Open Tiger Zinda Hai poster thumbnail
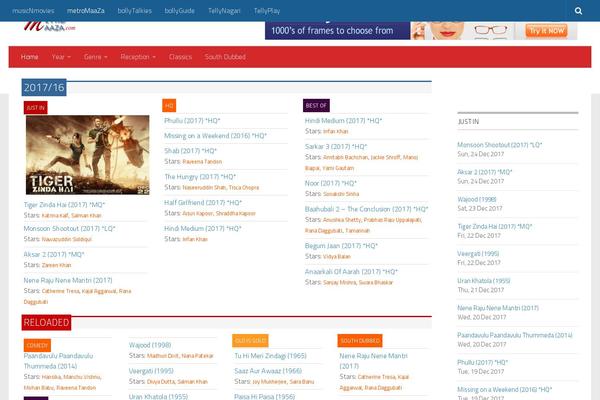 click(x=88, y=155)
